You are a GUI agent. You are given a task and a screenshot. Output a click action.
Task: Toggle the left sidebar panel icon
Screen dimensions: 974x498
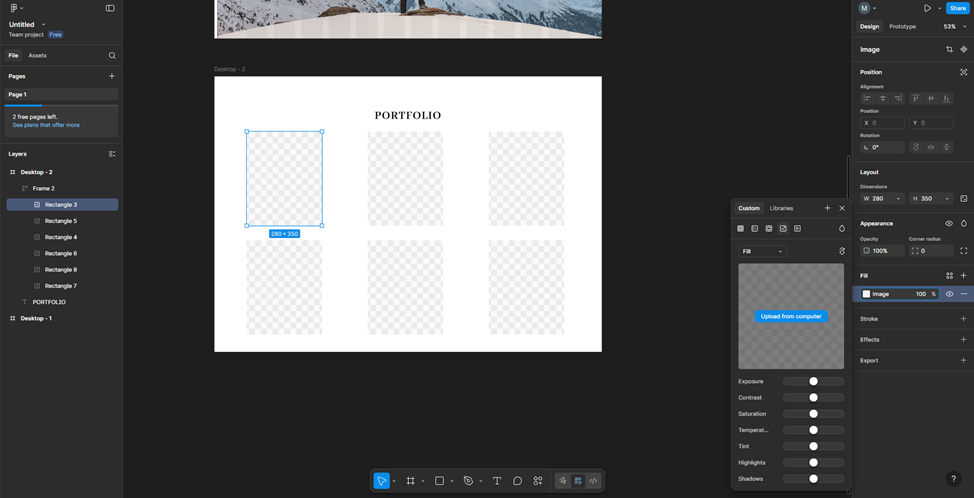(110, 8)
